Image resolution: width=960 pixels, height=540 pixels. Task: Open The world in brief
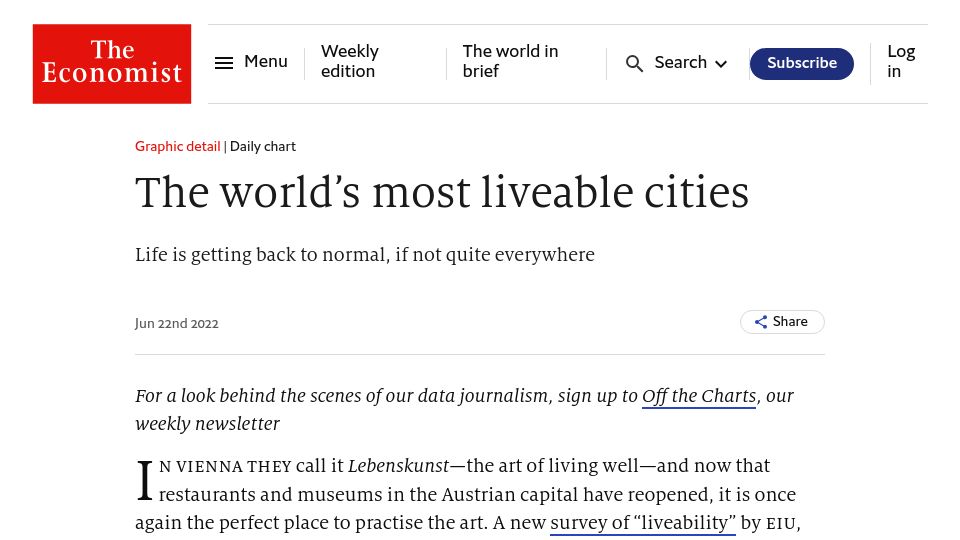tap(510, 61)
